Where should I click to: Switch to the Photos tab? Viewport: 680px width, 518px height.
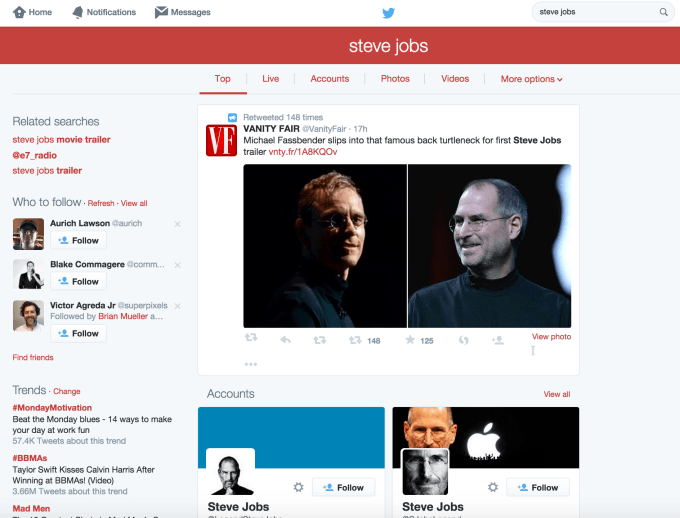pos(395,79)
